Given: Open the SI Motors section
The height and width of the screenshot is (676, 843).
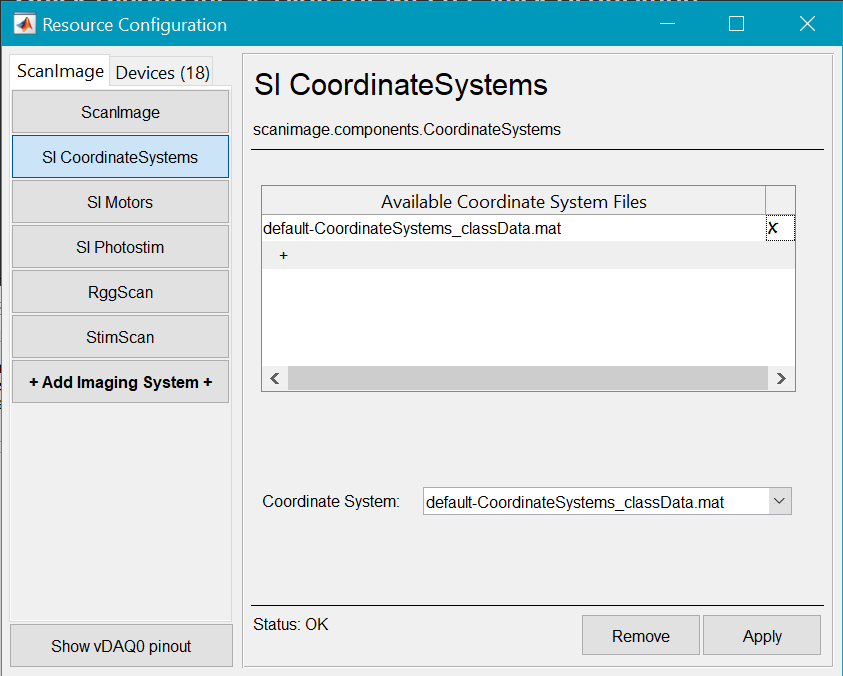Looking at the screenshot, I should [120, 202].
